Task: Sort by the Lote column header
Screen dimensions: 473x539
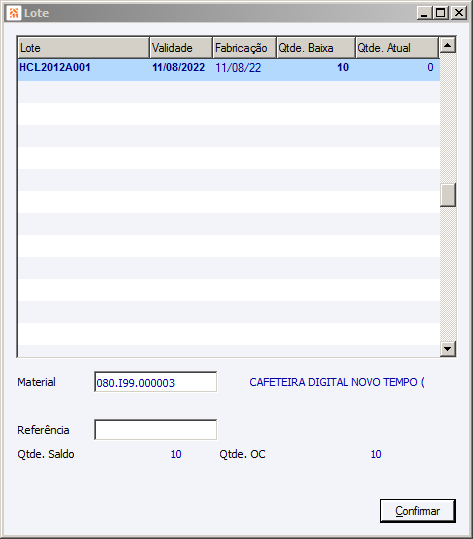Action: [x=84, y=48]
